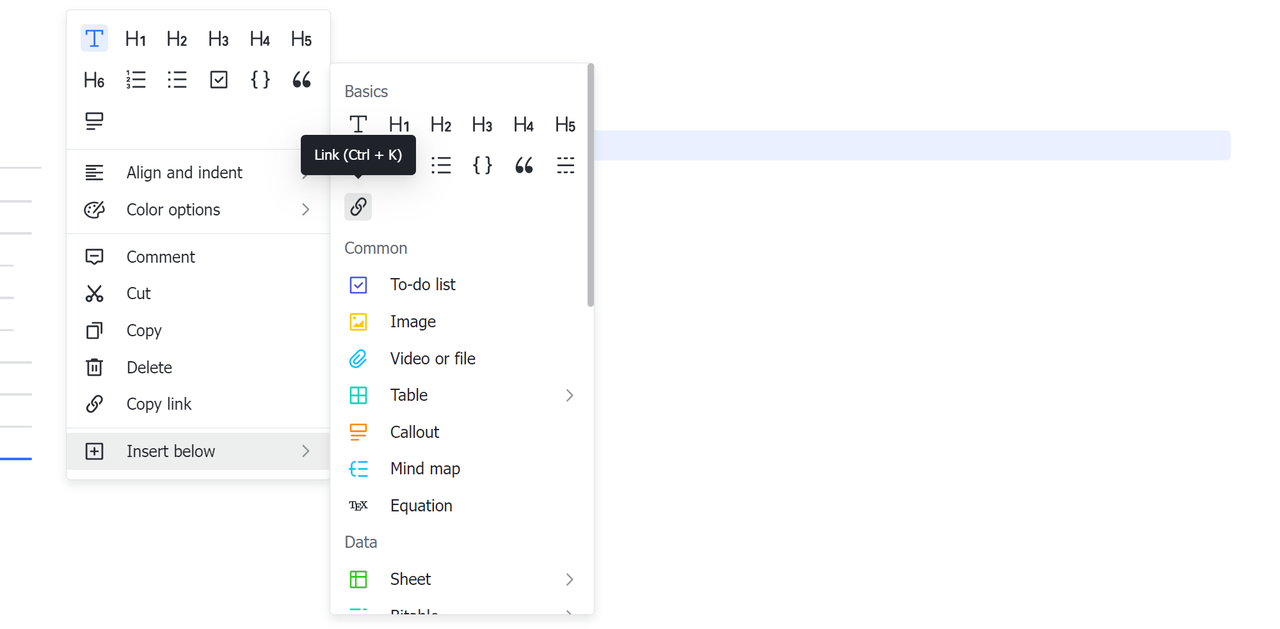1280x629 pixels.
Task: Insert a Callout from Common list
Action: pyautogui.click(x=460, y=432)
